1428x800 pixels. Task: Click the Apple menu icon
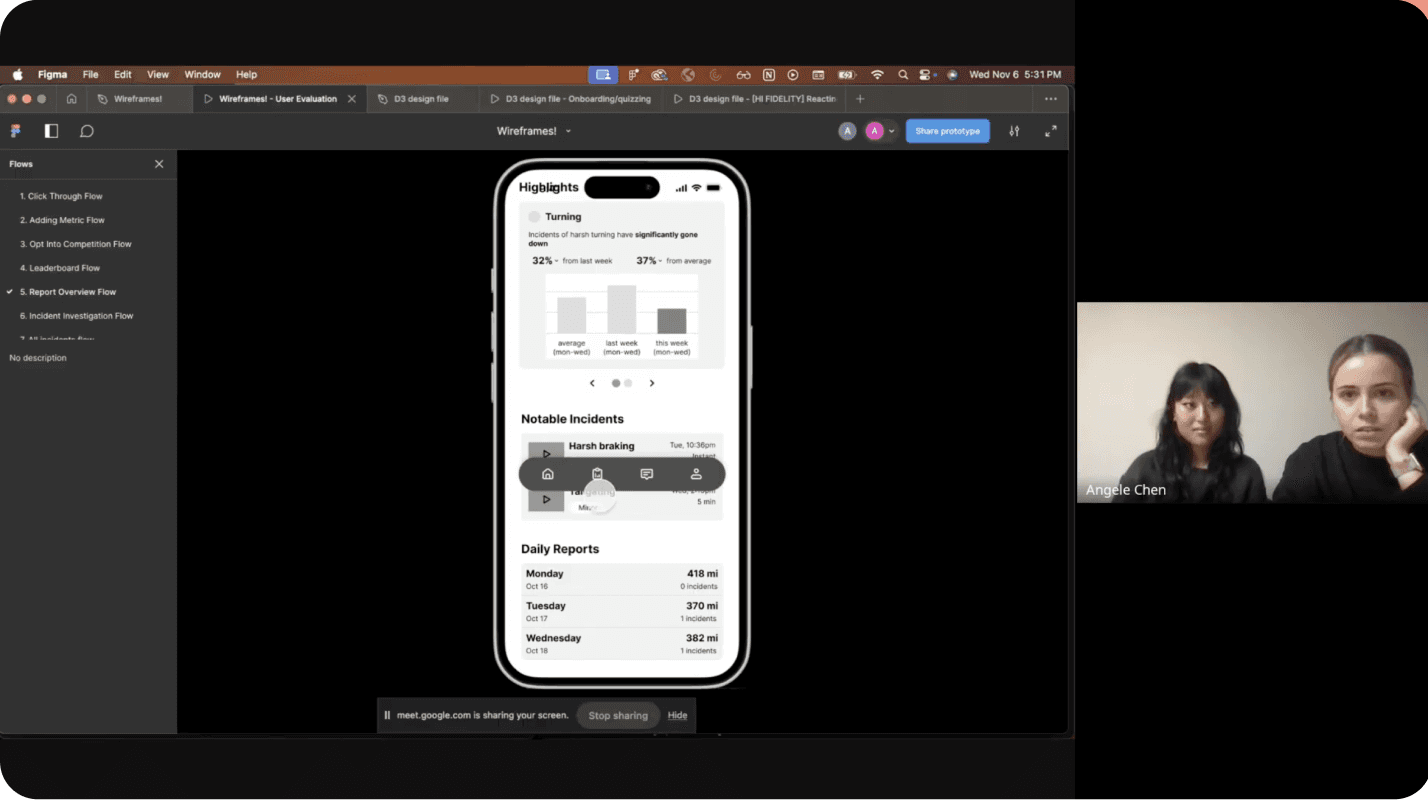(x=18, y=74)
